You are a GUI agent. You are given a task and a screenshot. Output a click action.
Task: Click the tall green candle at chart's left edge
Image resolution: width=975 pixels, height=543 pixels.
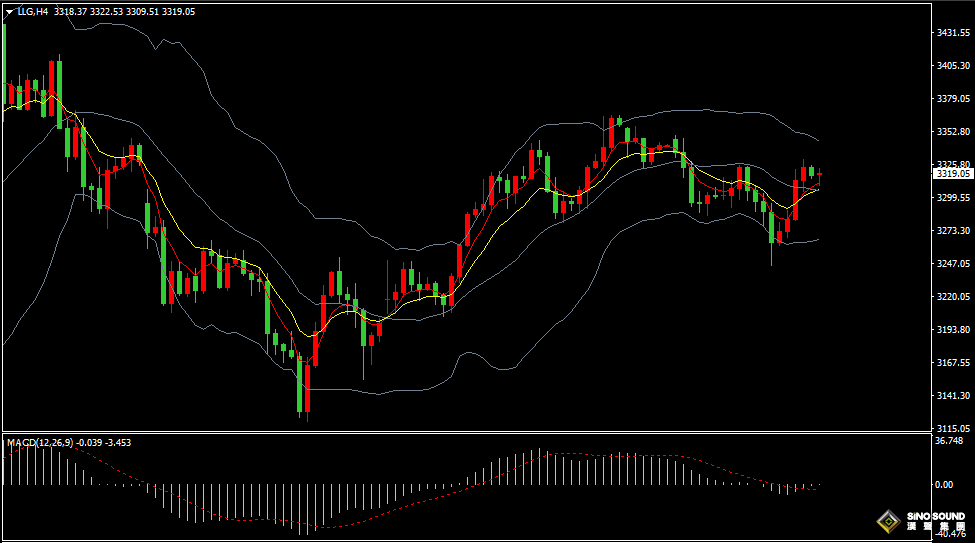(x=5, y=60)
